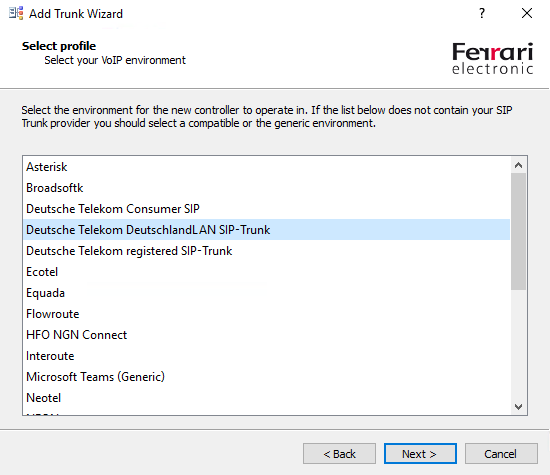Click the Ferrari electronic logo

tap(492, 58)
